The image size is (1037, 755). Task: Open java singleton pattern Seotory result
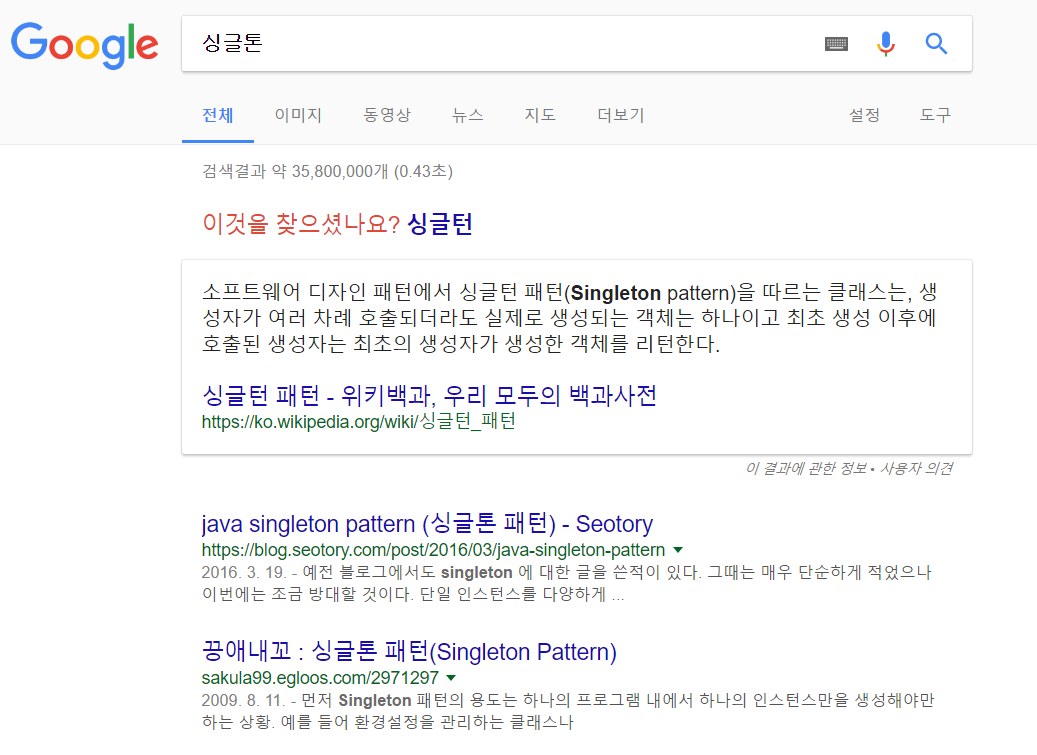click(x=427, y=524)
